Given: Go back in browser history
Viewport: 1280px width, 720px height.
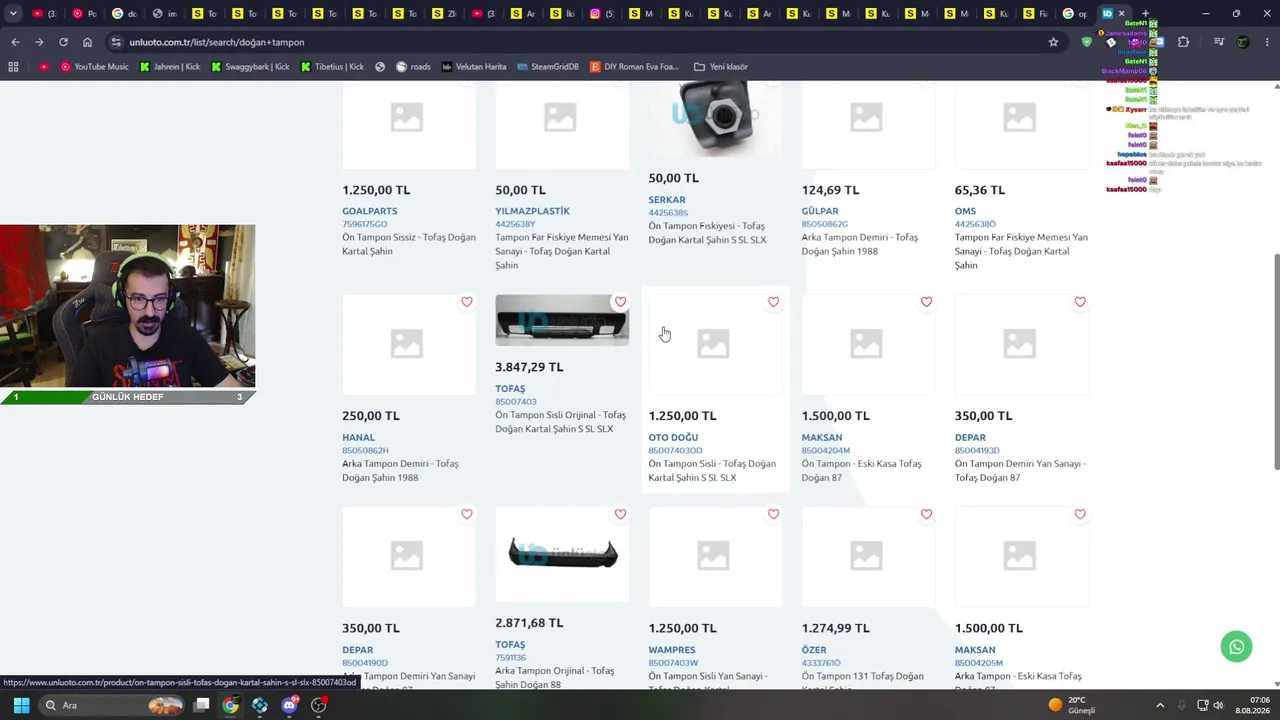Looking at the screenshot, I should click(15, 42).
